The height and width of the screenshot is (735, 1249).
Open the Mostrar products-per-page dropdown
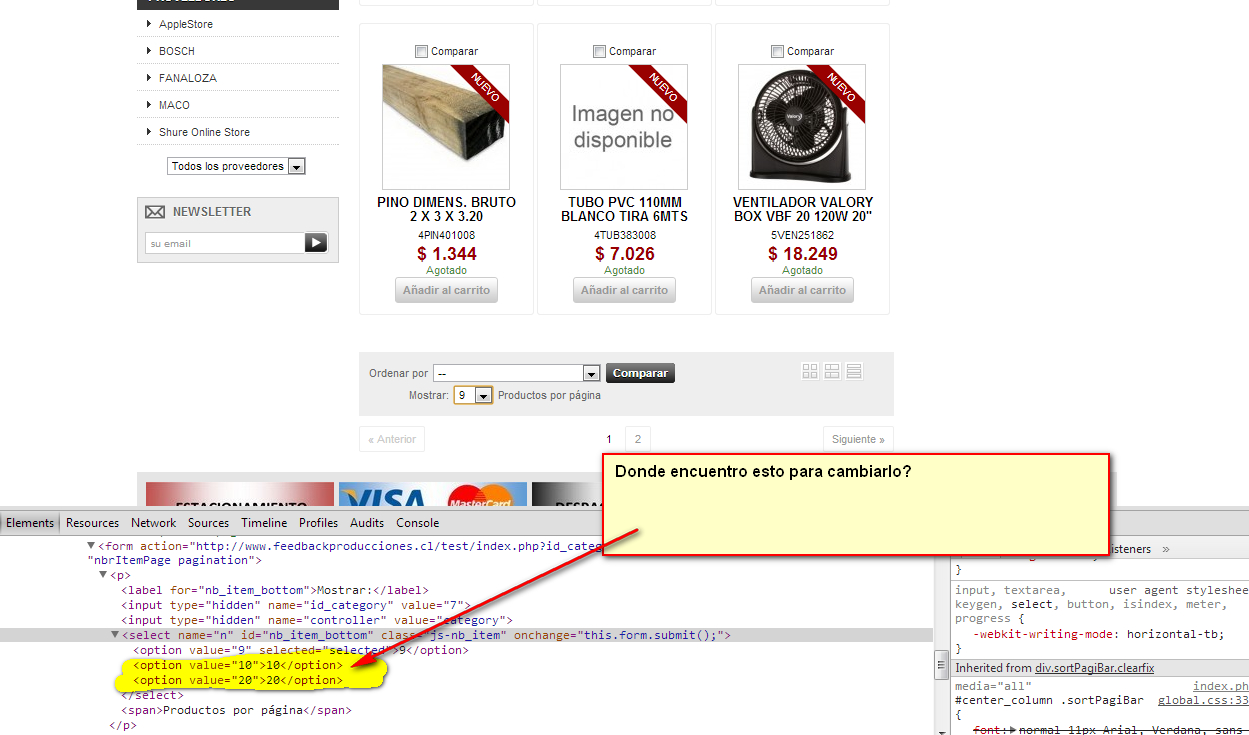coord(474,395)
